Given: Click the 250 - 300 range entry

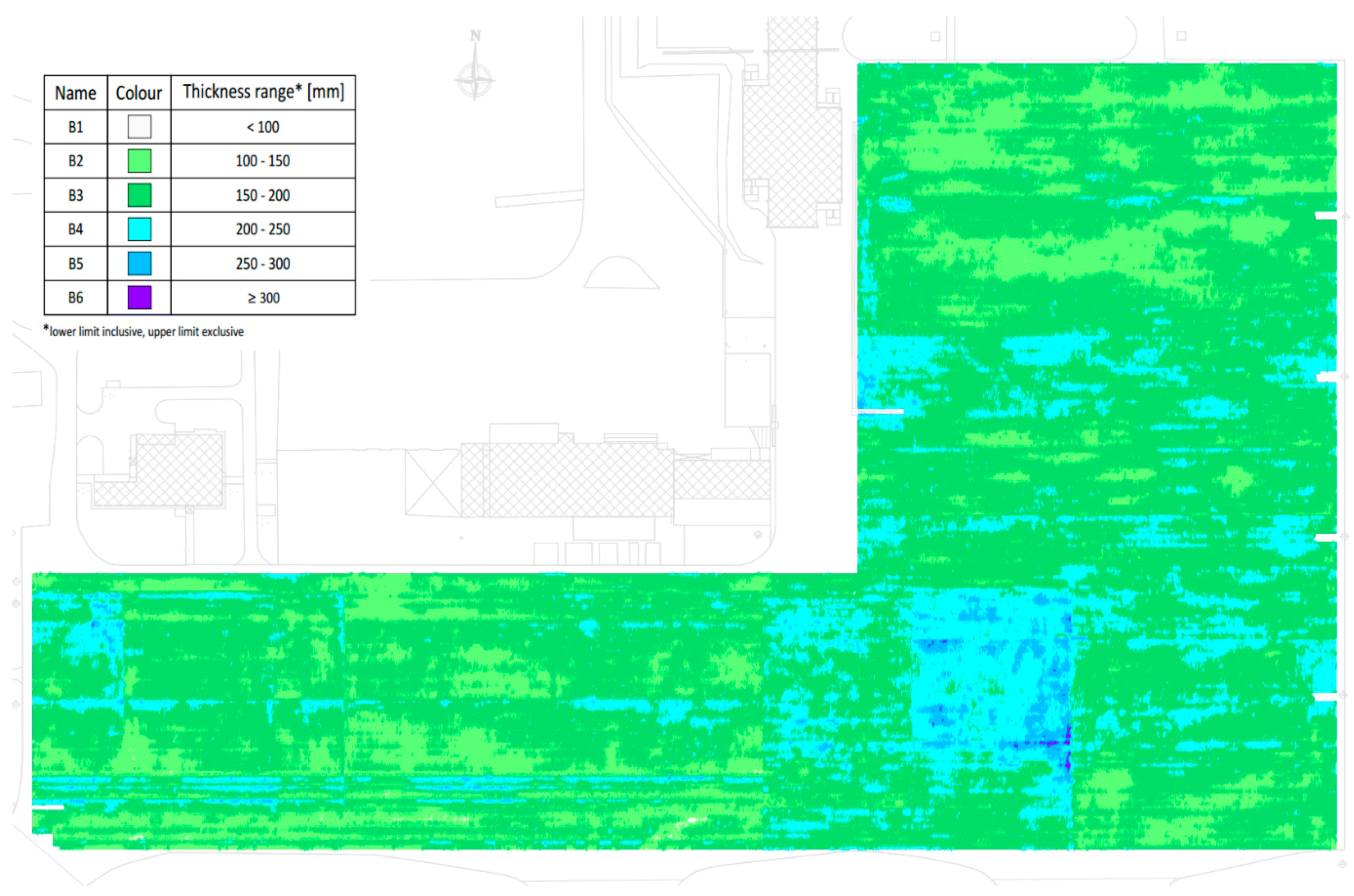Looking at the screenshot, I should (x=264, y=263).
